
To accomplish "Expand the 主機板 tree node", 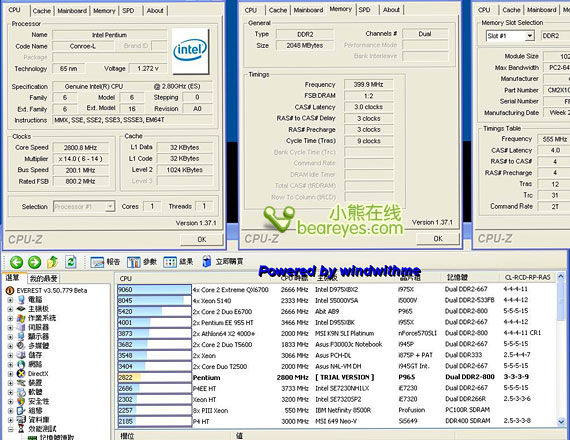I will click(x=10, y=309).
